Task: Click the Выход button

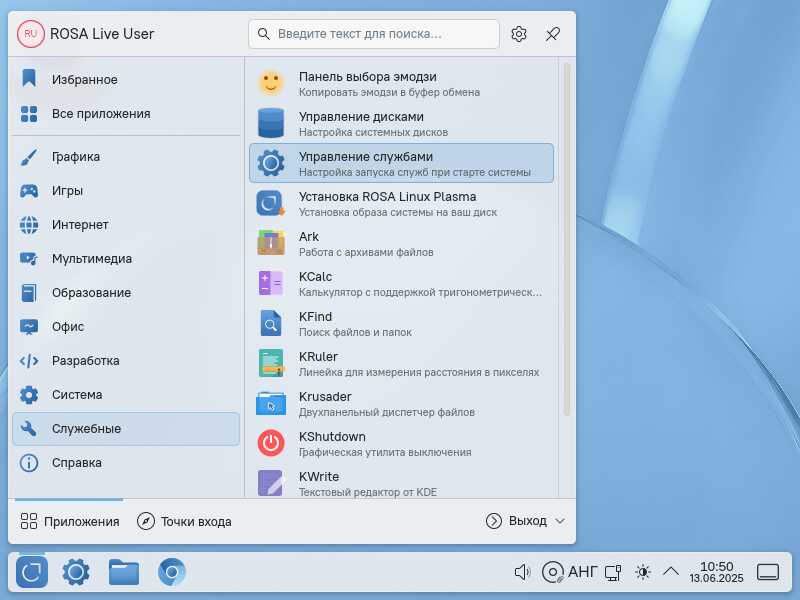Action: coord(516,521)
